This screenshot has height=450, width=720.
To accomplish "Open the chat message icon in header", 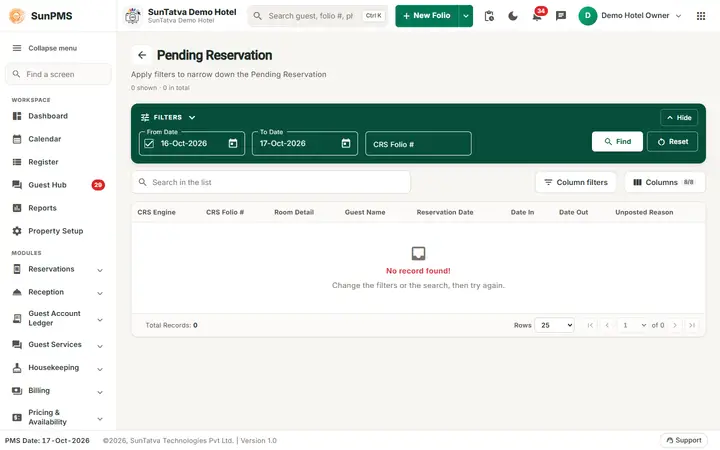I will pos(561,16).
